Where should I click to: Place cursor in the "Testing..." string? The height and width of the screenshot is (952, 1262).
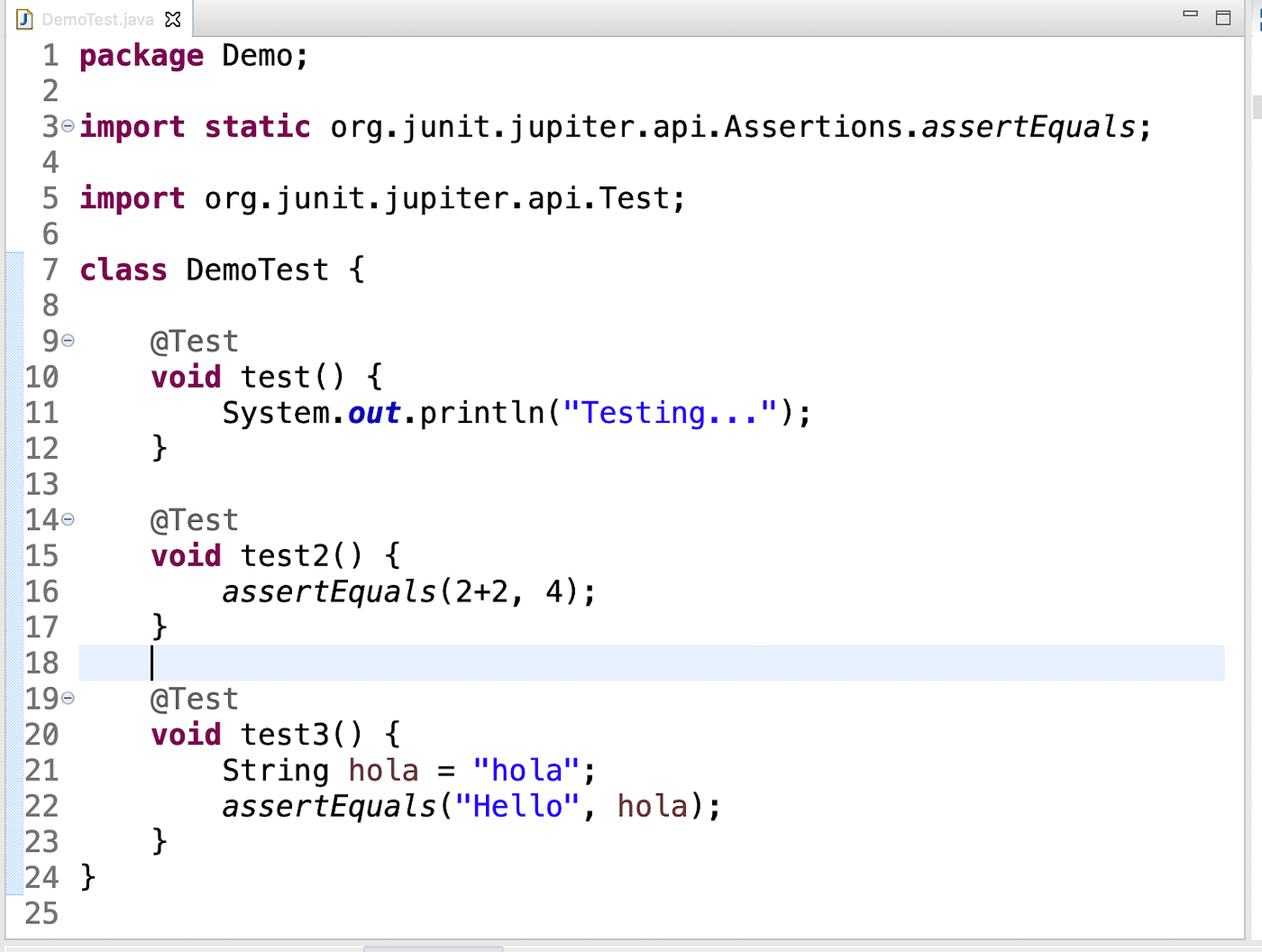coord(667,412)
